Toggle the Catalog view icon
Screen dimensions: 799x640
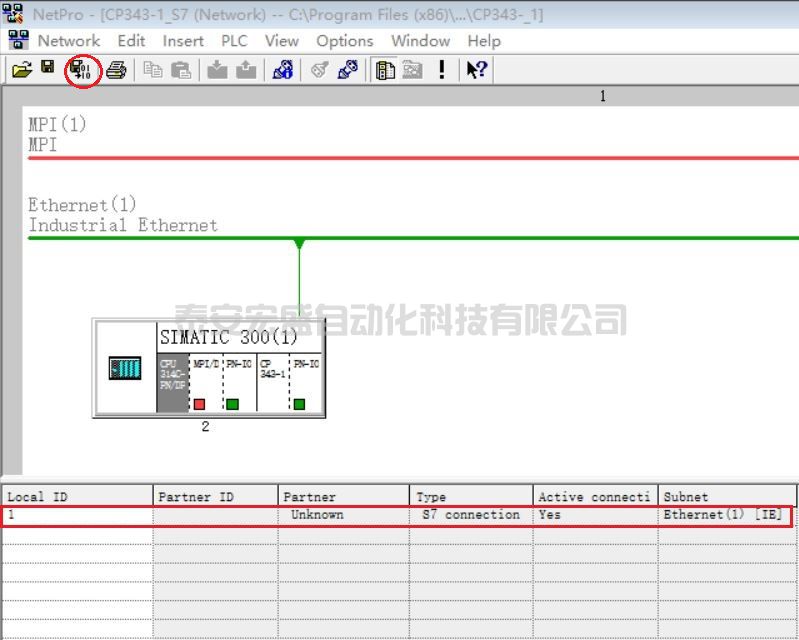point(385,70)
